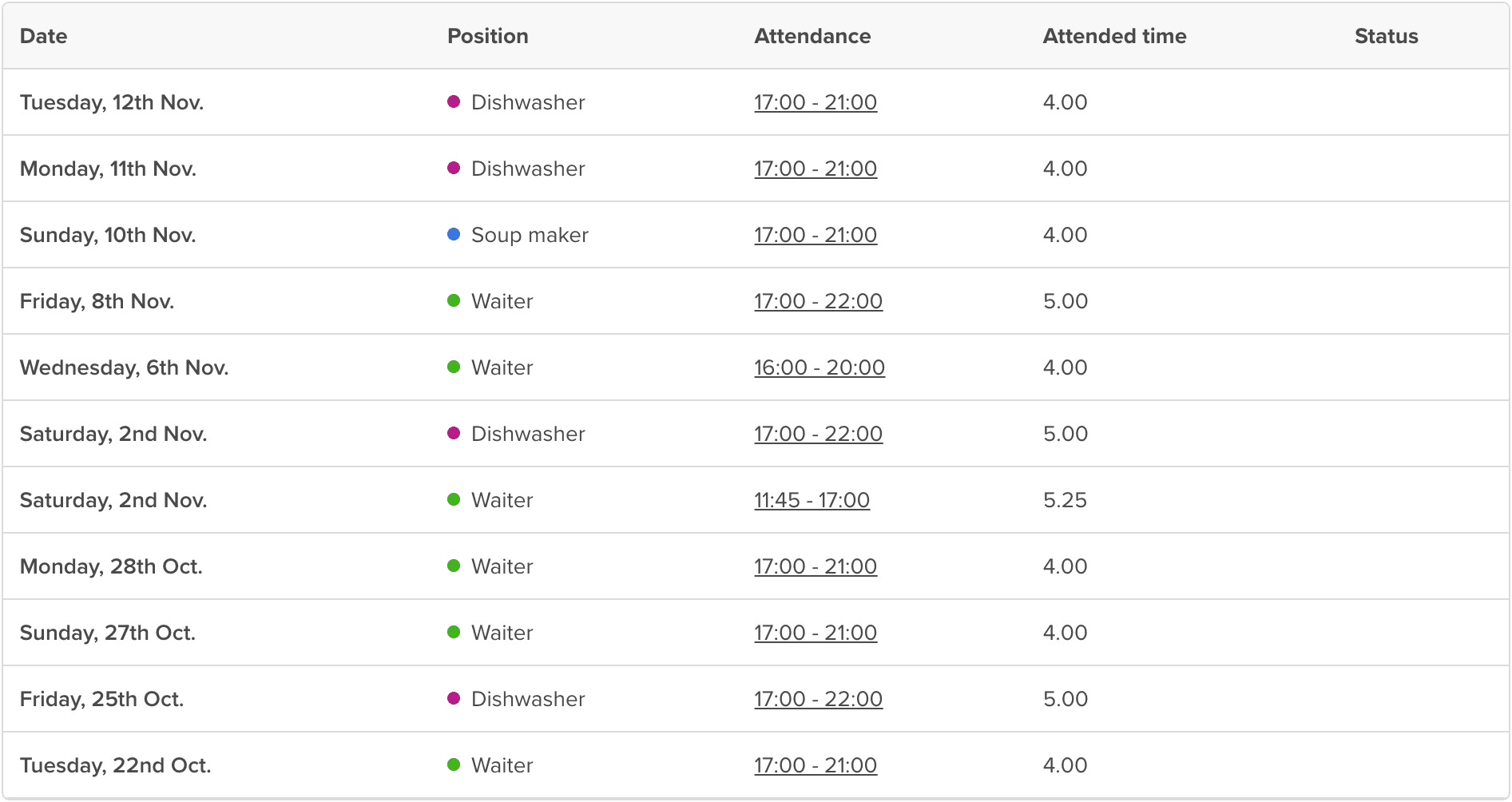Open attendance link for Tuesday 22nd Oct.
Screen dimensions: 1512x802
pyautogui.click(x=816, y=765)
